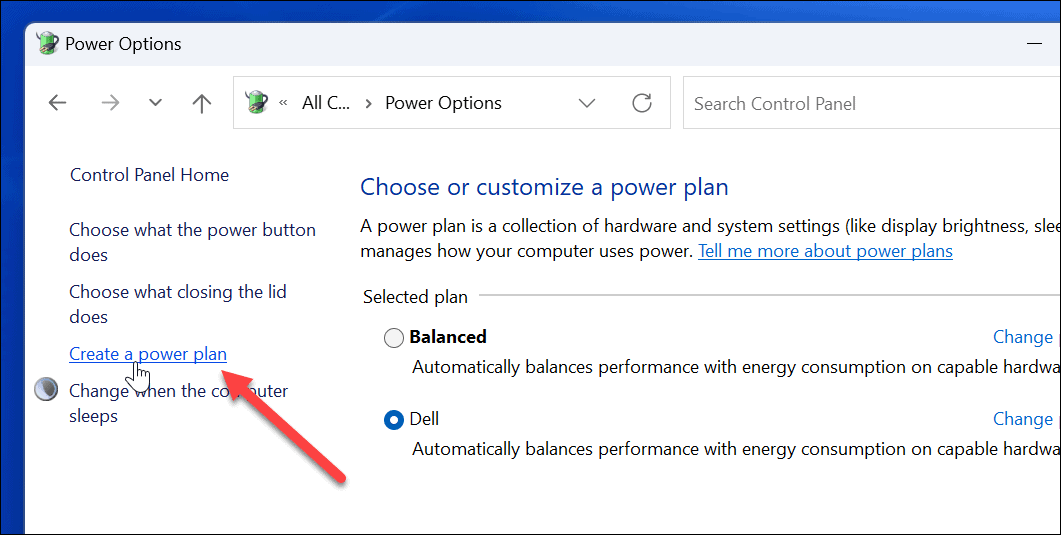This screenshot has height=535, width=1061.
Task: Go back using the back arrow
Action: click(57, 103)
